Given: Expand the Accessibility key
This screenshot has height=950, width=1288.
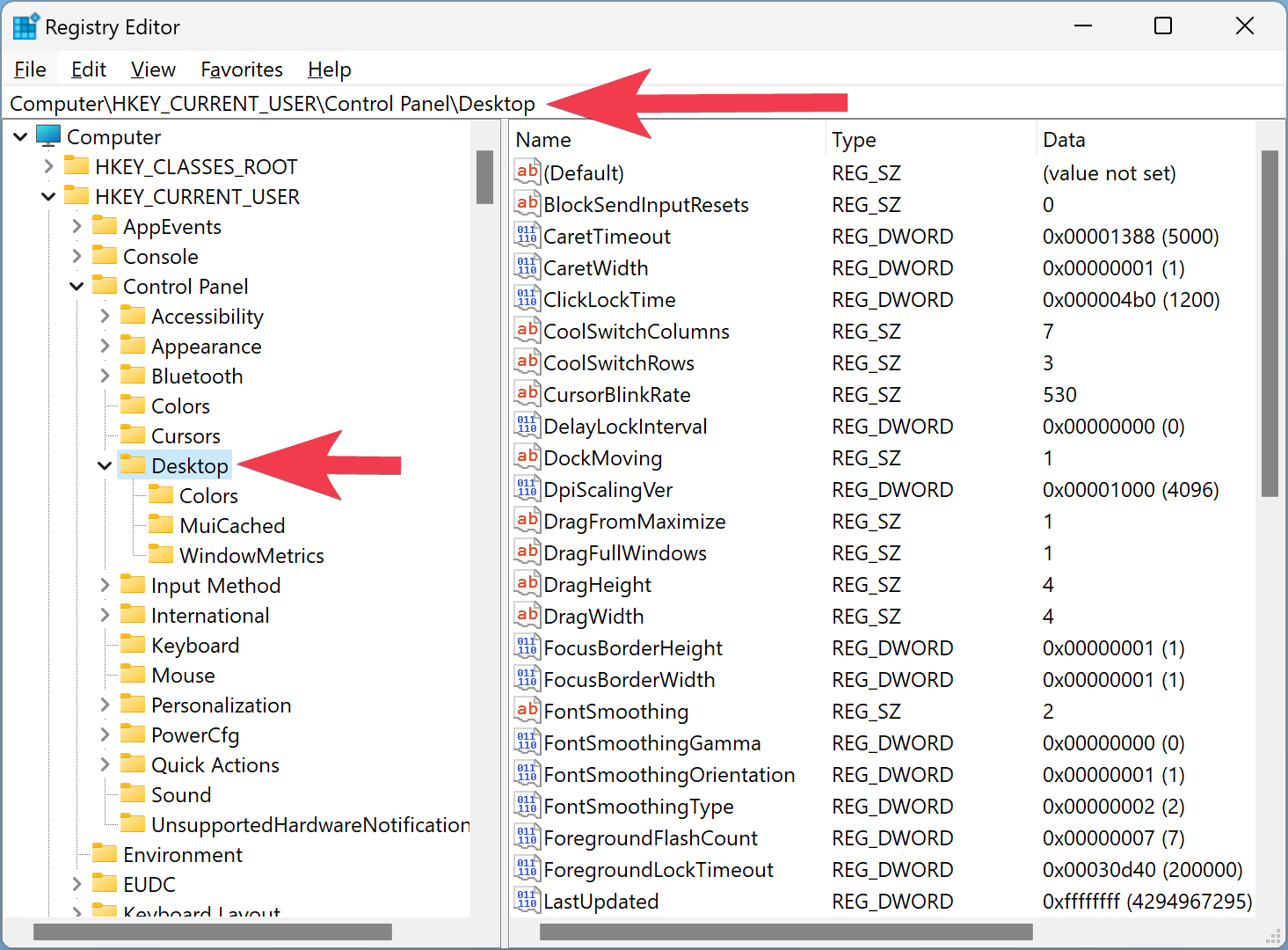Looking at the screenshot, I should pos(105,316).
